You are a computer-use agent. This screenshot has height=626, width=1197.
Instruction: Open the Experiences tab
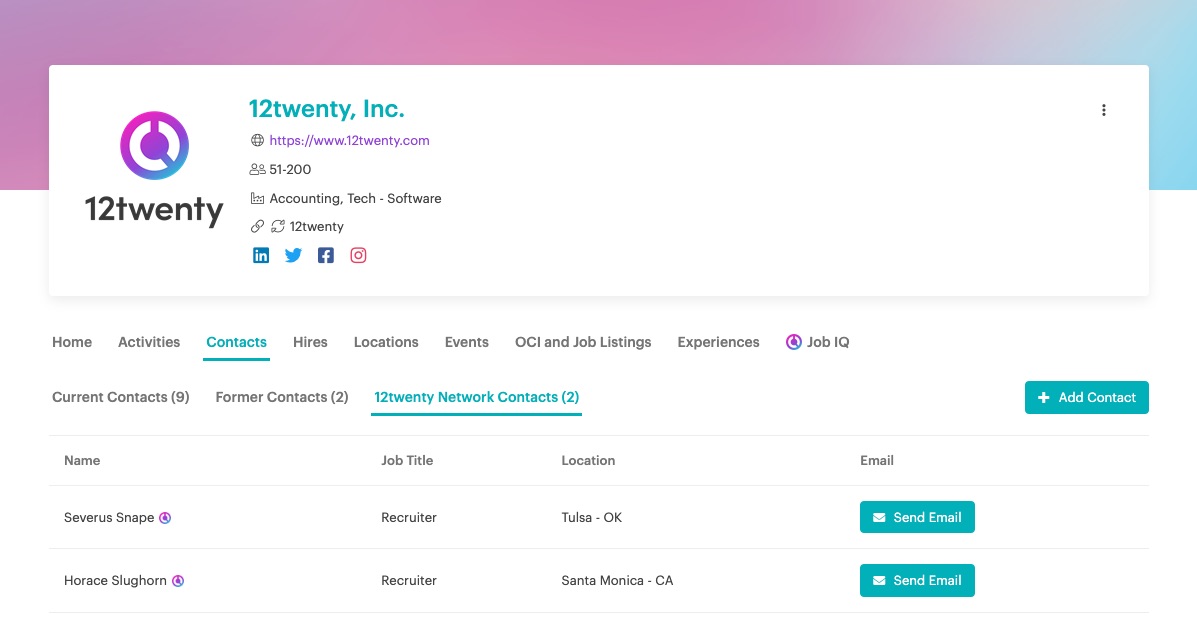(x=718, y=342)
